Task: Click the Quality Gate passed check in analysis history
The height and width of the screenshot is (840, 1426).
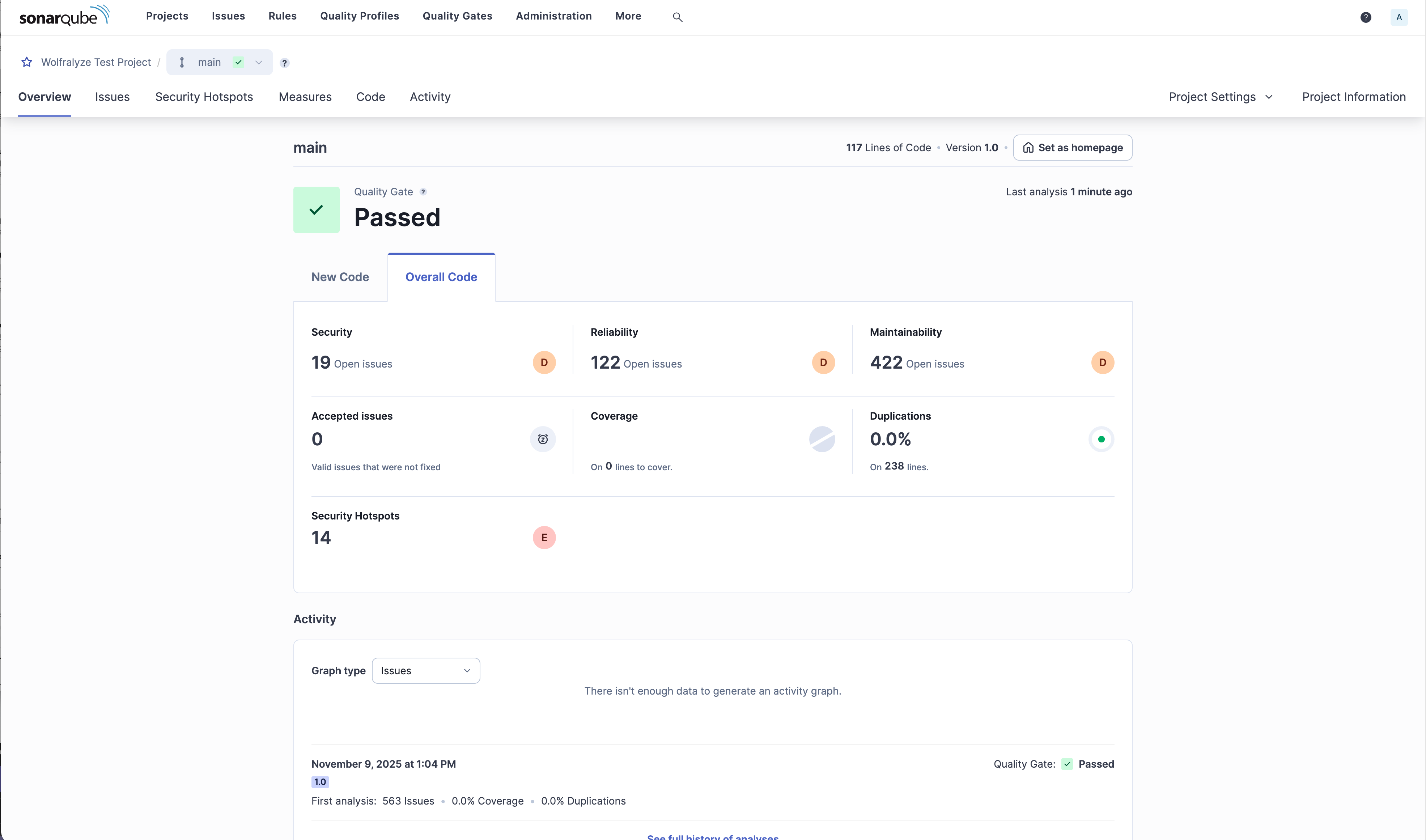Action: coord(1067,764)
